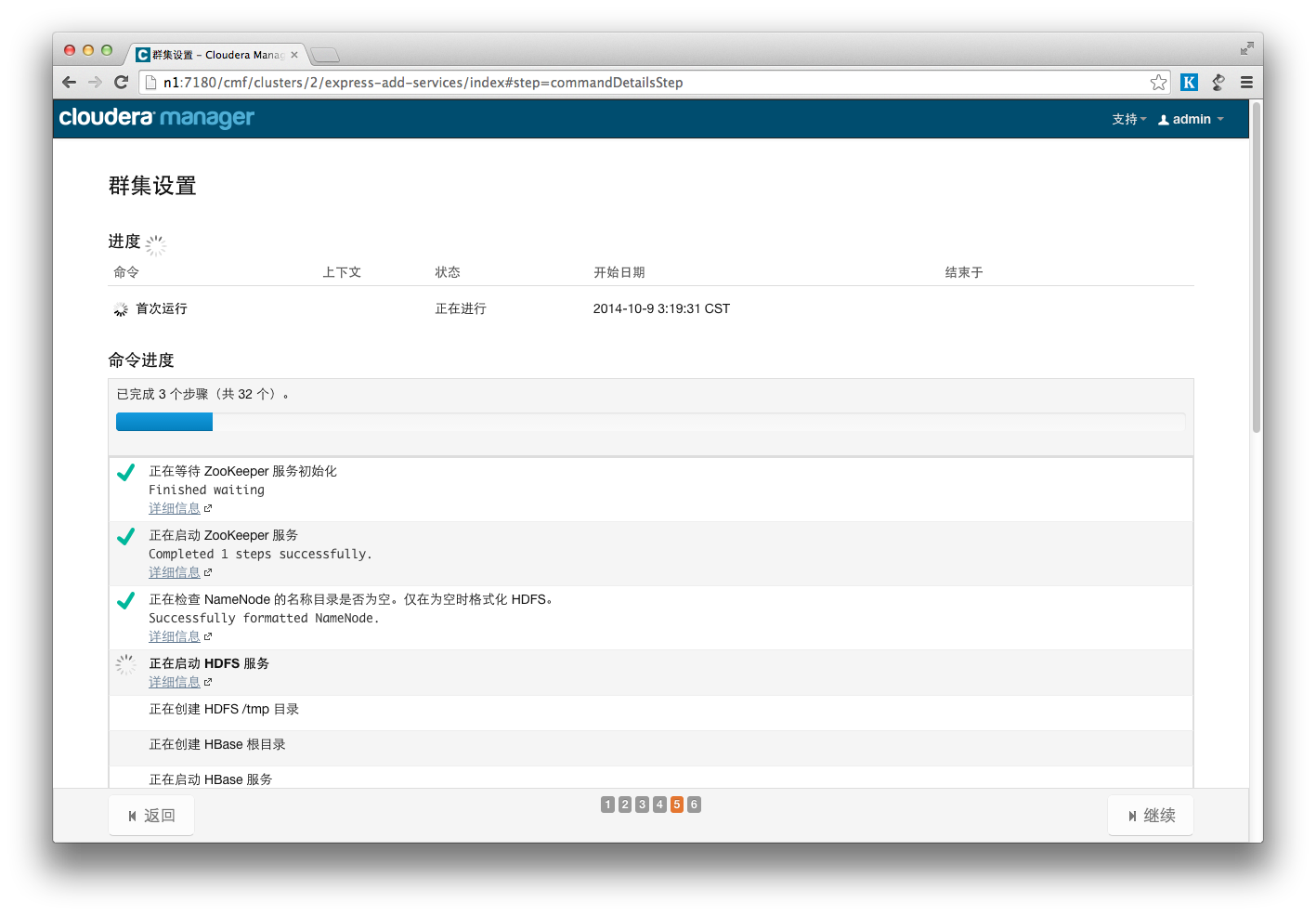Open the admin user dropdown
This screenshot has width=1316, height=916.
point(1192,119)
